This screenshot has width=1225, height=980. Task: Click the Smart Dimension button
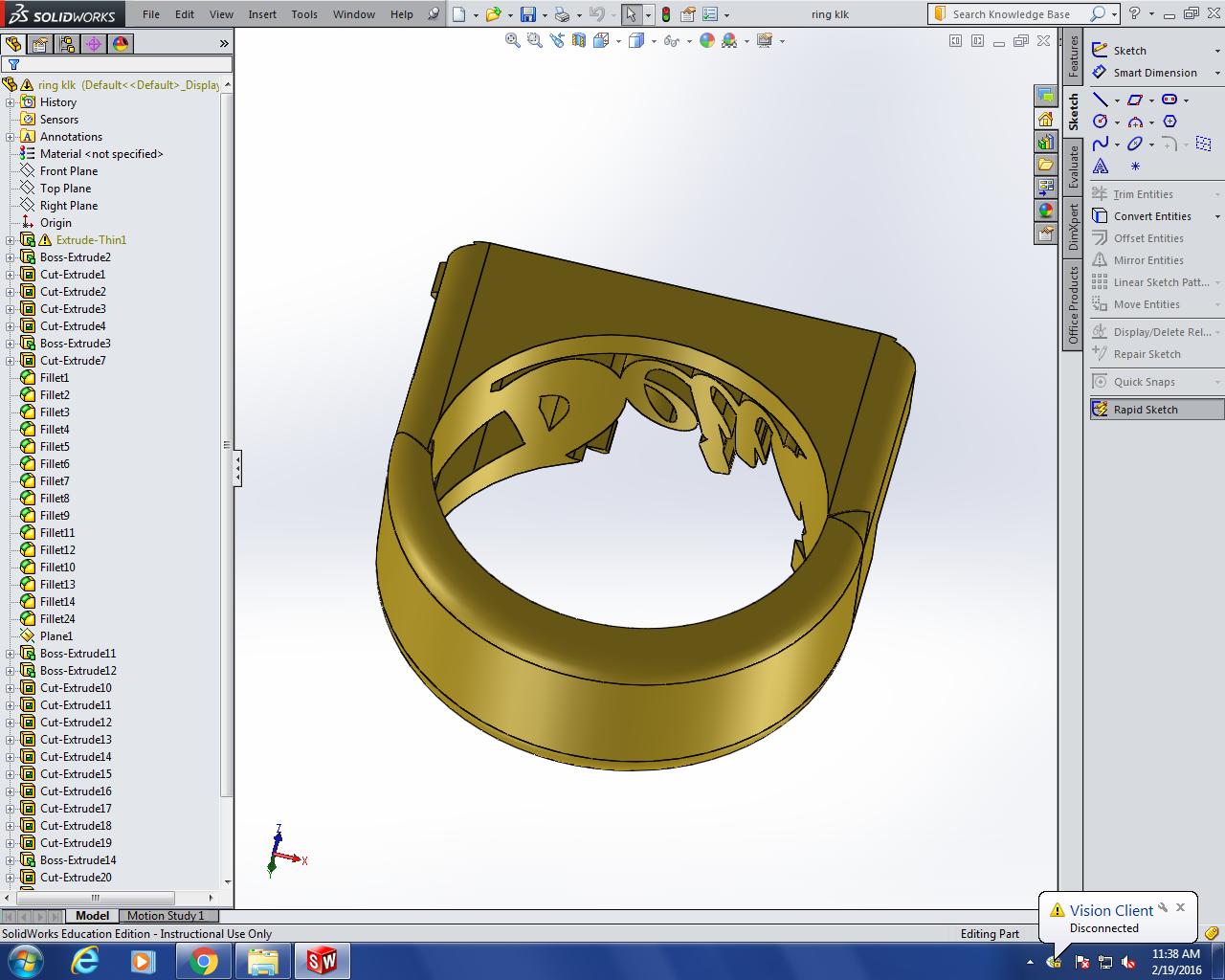click(1154, 73)
